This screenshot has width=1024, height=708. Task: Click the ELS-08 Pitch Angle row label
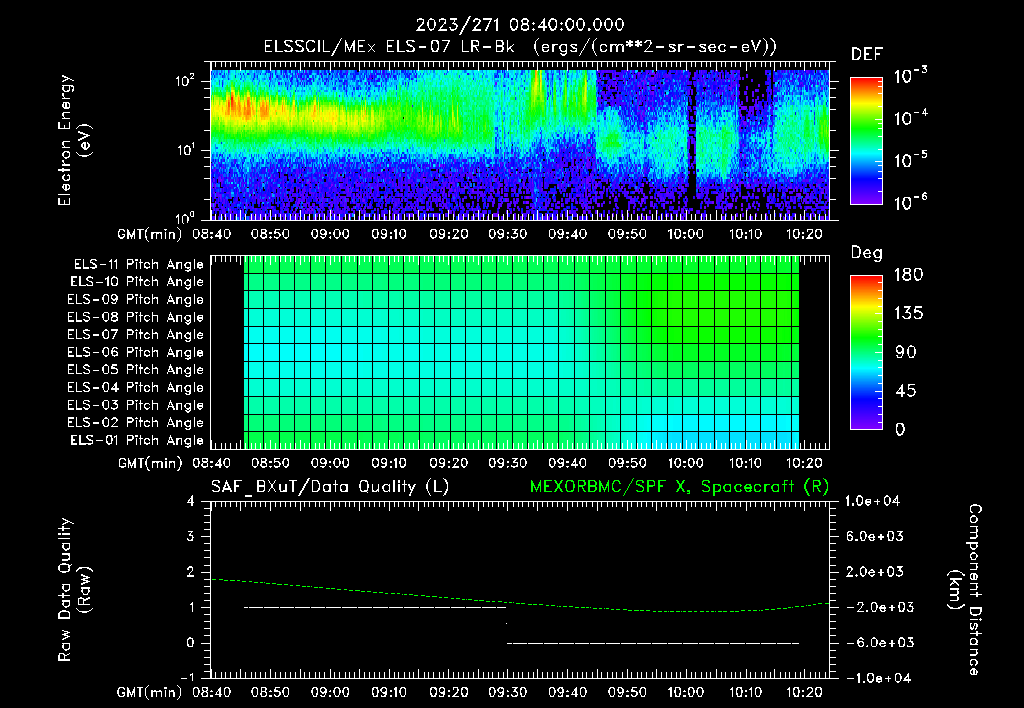click(x=136, y=317)
